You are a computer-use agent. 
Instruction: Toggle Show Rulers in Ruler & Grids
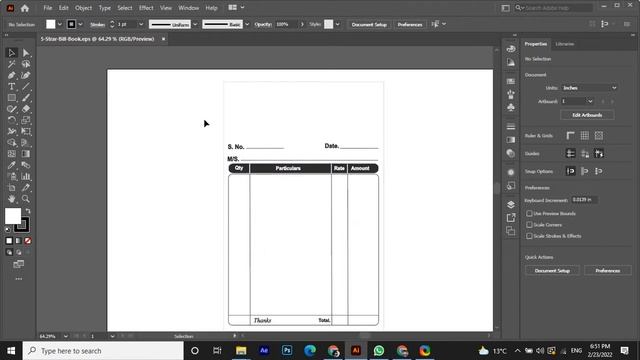[x=571, y=136]
